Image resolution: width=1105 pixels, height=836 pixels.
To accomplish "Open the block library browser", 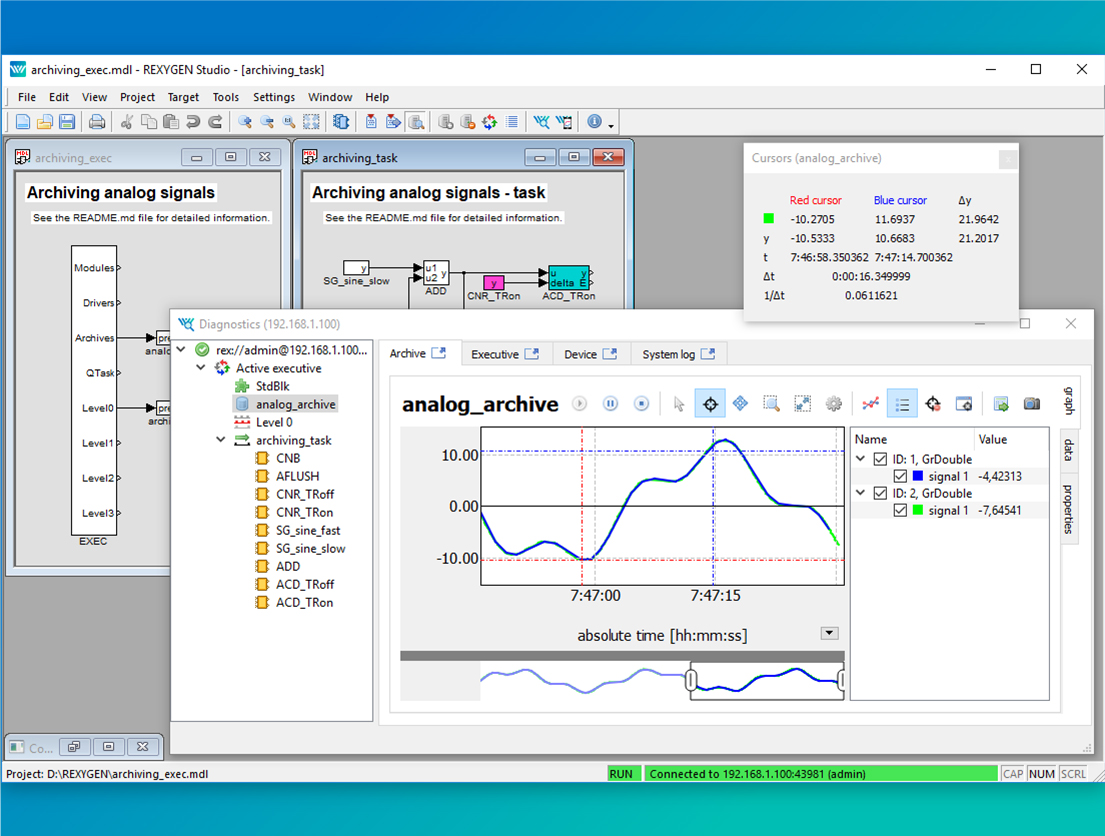I will tap(341, 122).
